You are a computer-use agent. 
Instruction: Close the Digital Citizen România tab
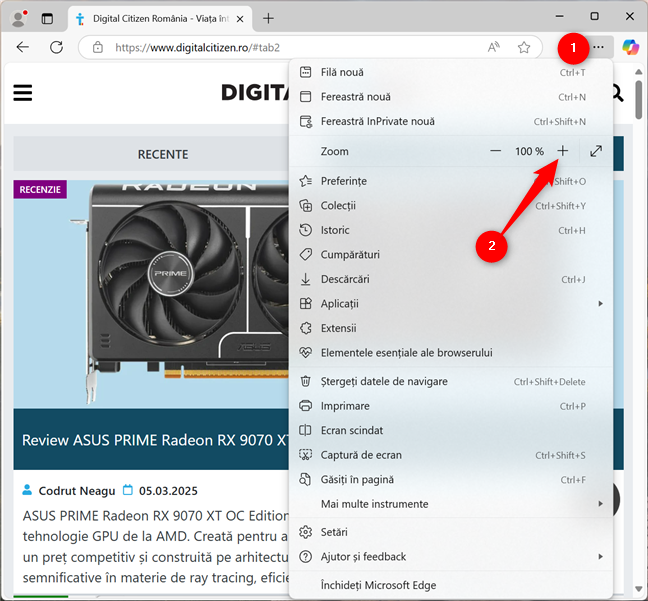(x=240, y=19)
